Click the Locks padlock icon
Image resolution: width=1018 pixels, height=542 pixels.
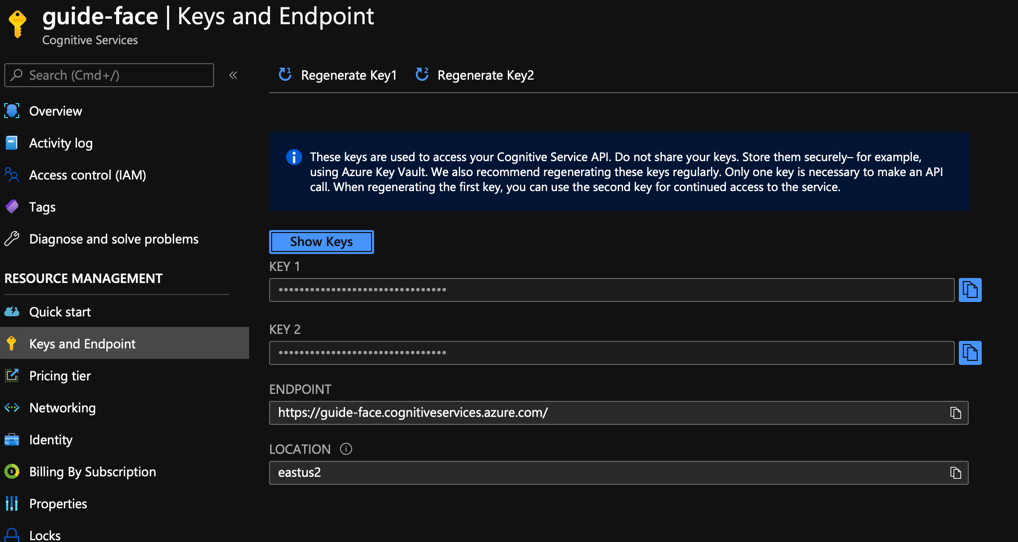(x=12, y=535)
